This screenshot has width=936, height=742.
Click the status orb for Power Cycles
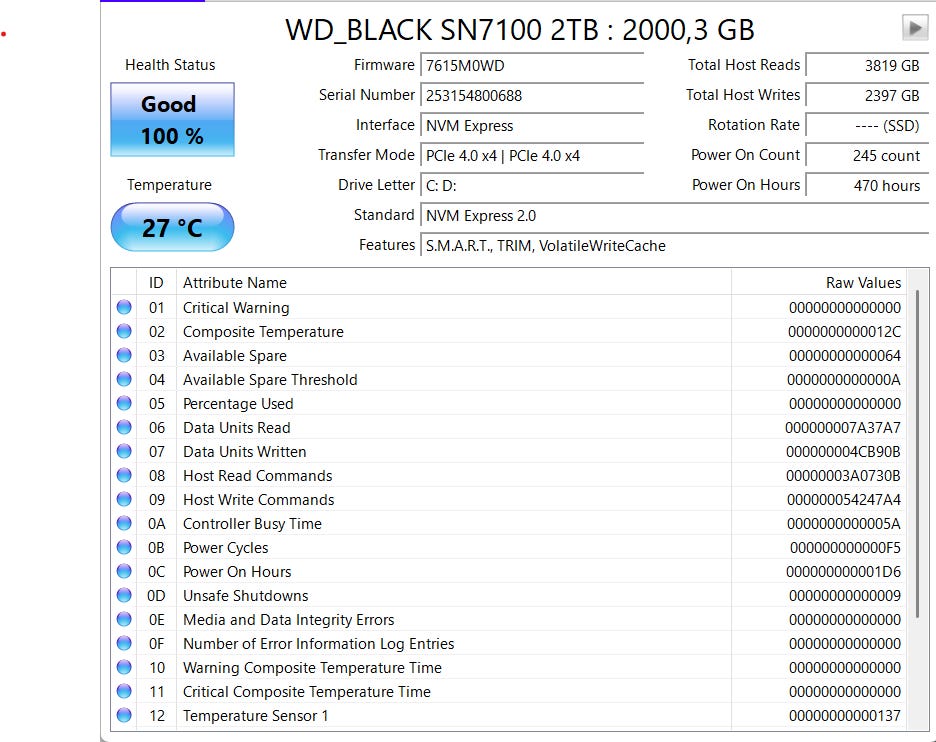(x=124, y=547)
